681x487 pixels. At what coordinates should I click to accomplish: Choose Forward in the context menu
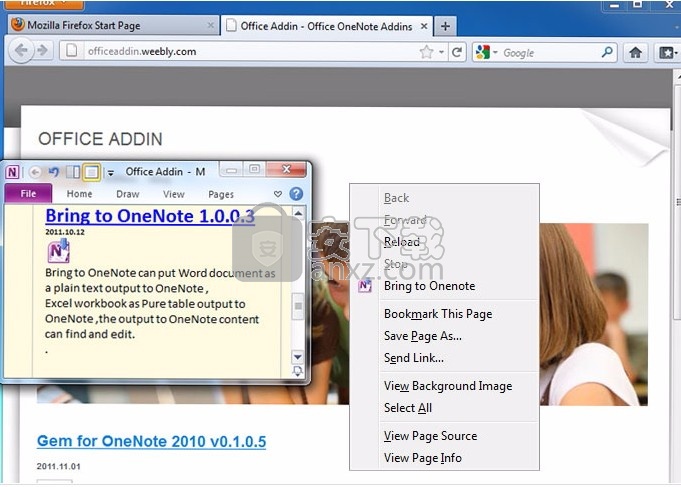coord(444,220)
